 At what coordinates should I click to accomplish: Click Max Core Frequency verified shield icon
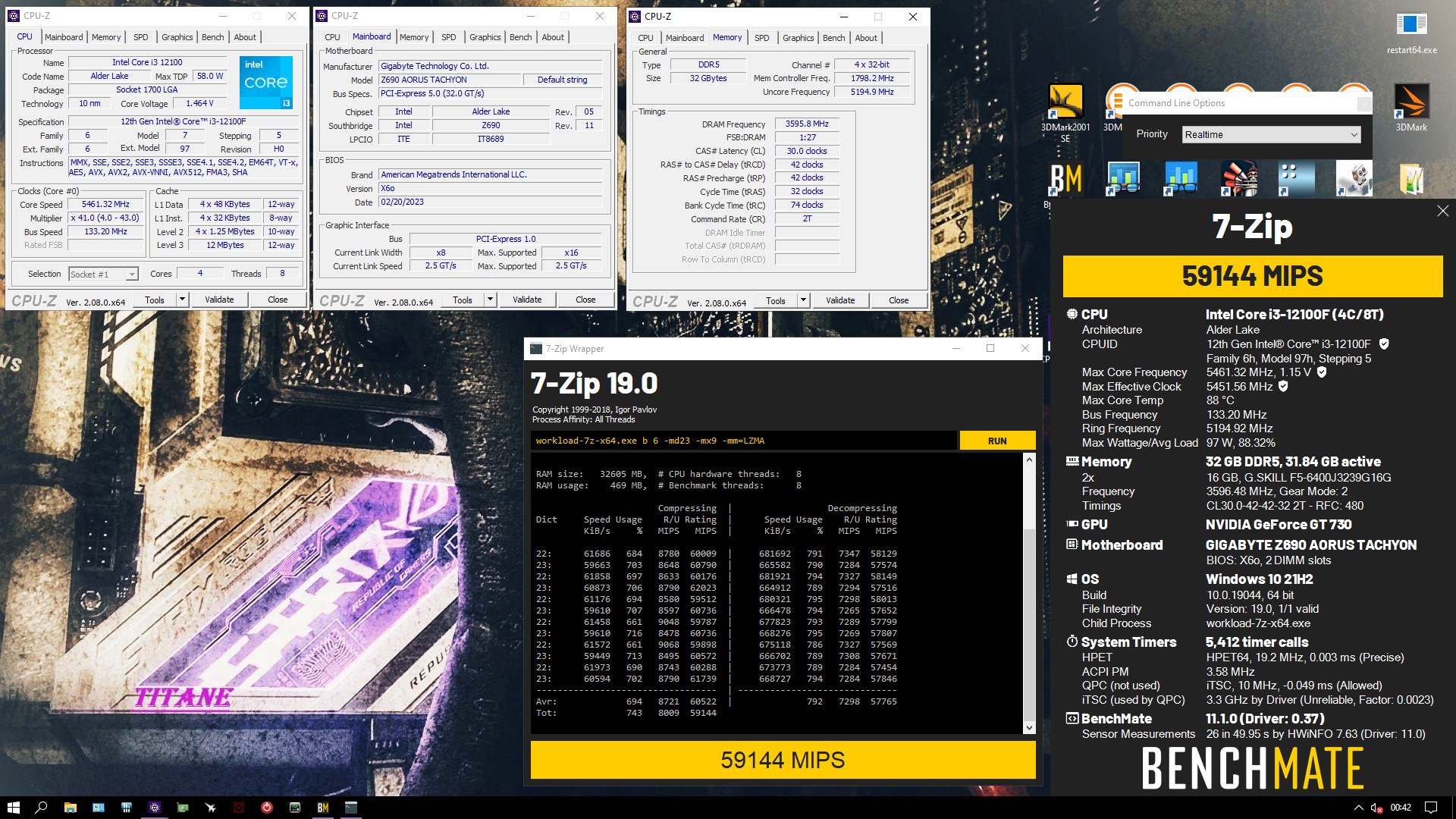pos(1322,372)
